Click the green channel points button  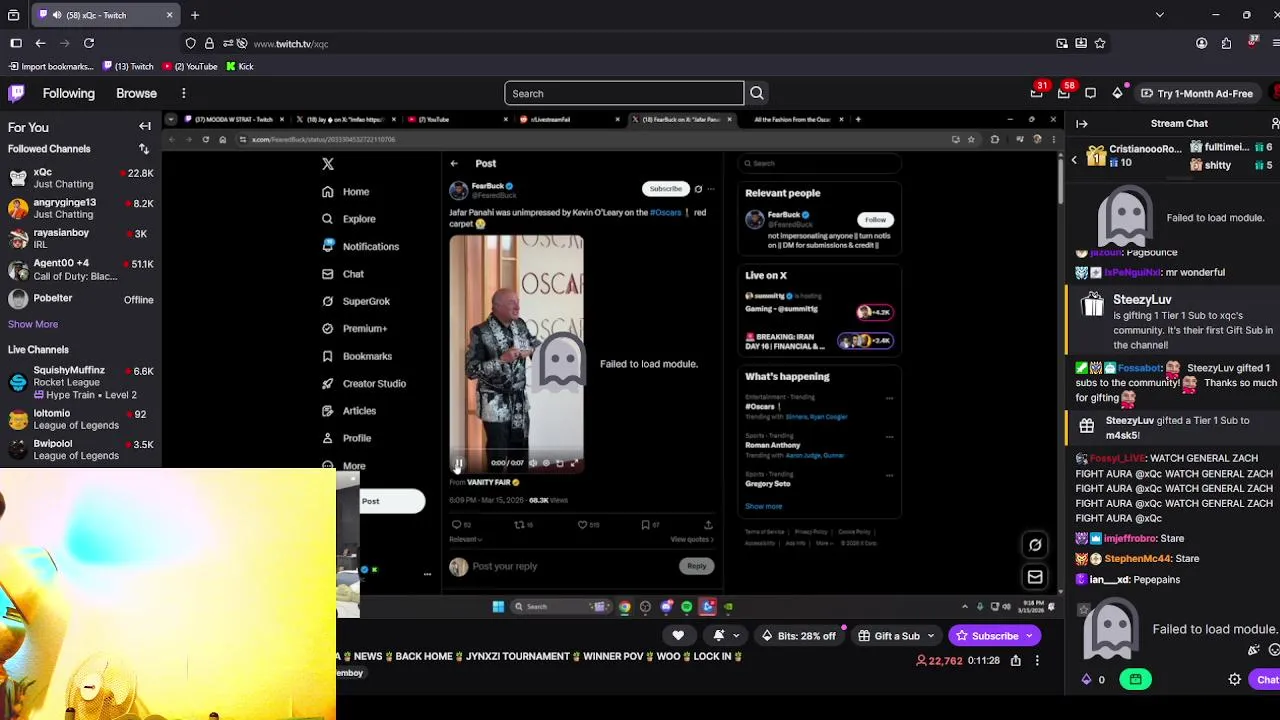click(x=1136, y=680)
